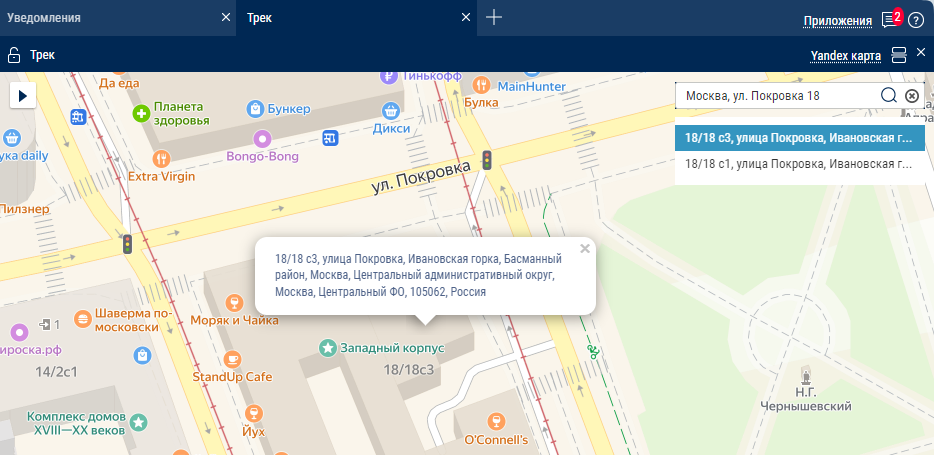This screenshot has width=934, height=455.
Task: Click the Тинькофф bank icon
Action: click(388, 76)
